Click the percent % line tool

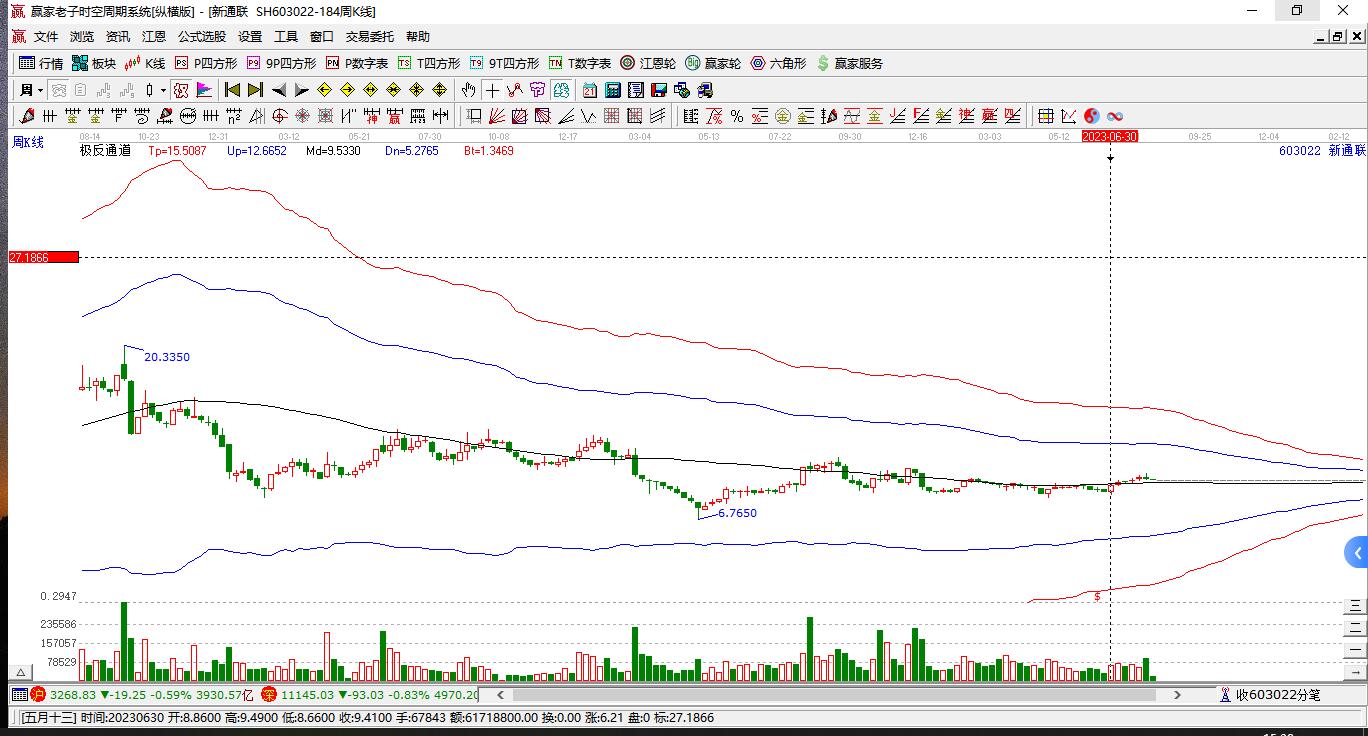(x=736, y=116)
